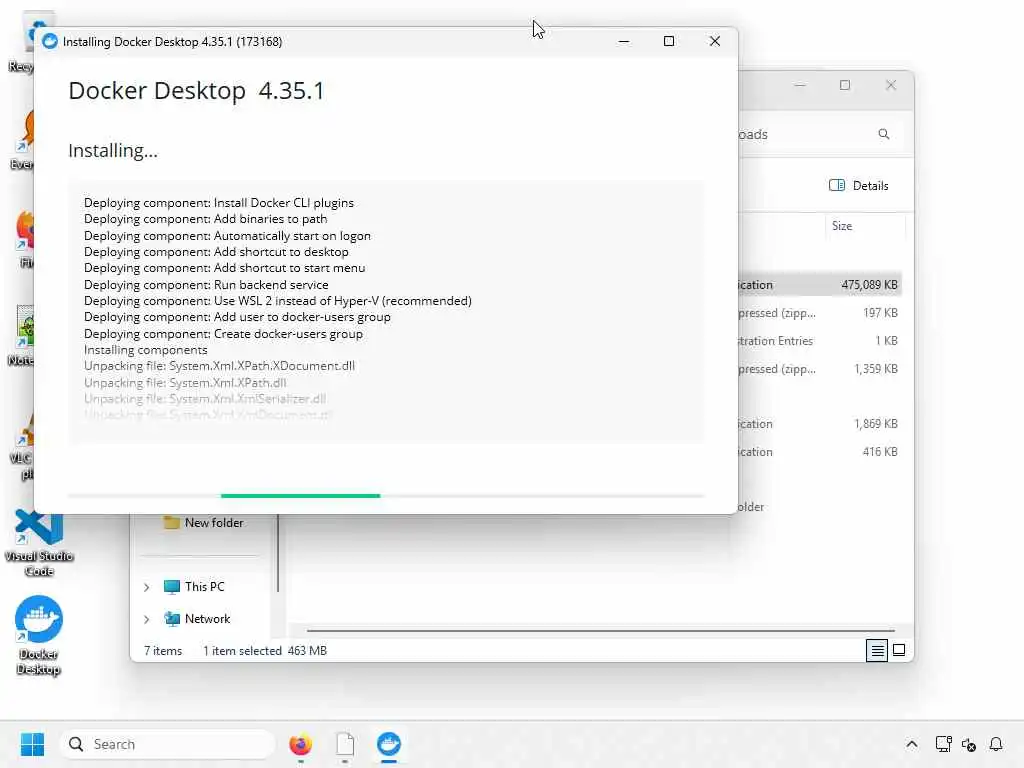The image size is (1024, 768).
Task: Click the taskbar Search box
Action: [x=167, y=744]
